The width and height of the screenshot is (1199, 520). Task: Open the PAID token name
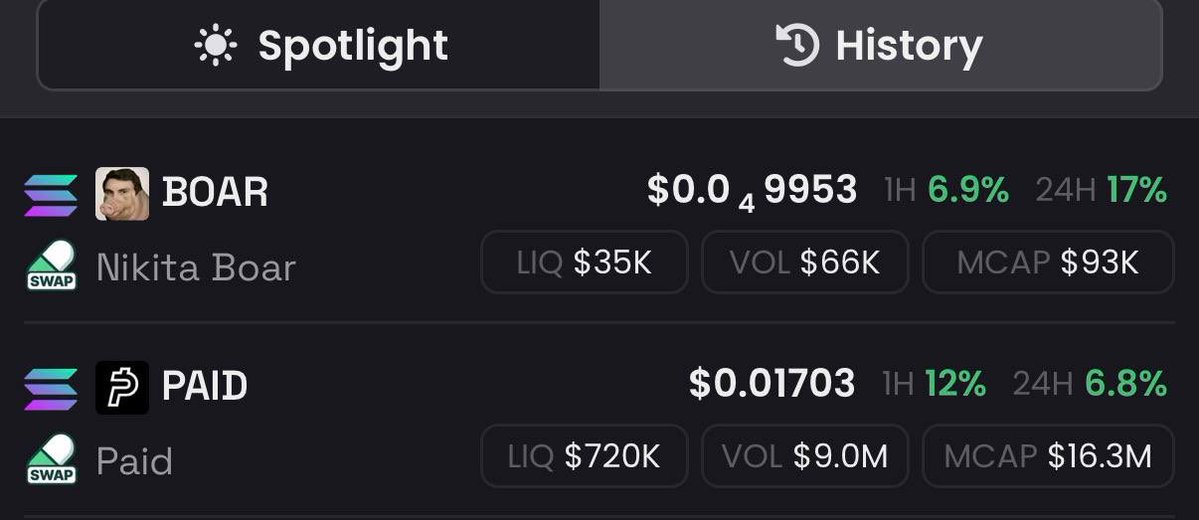205,385
